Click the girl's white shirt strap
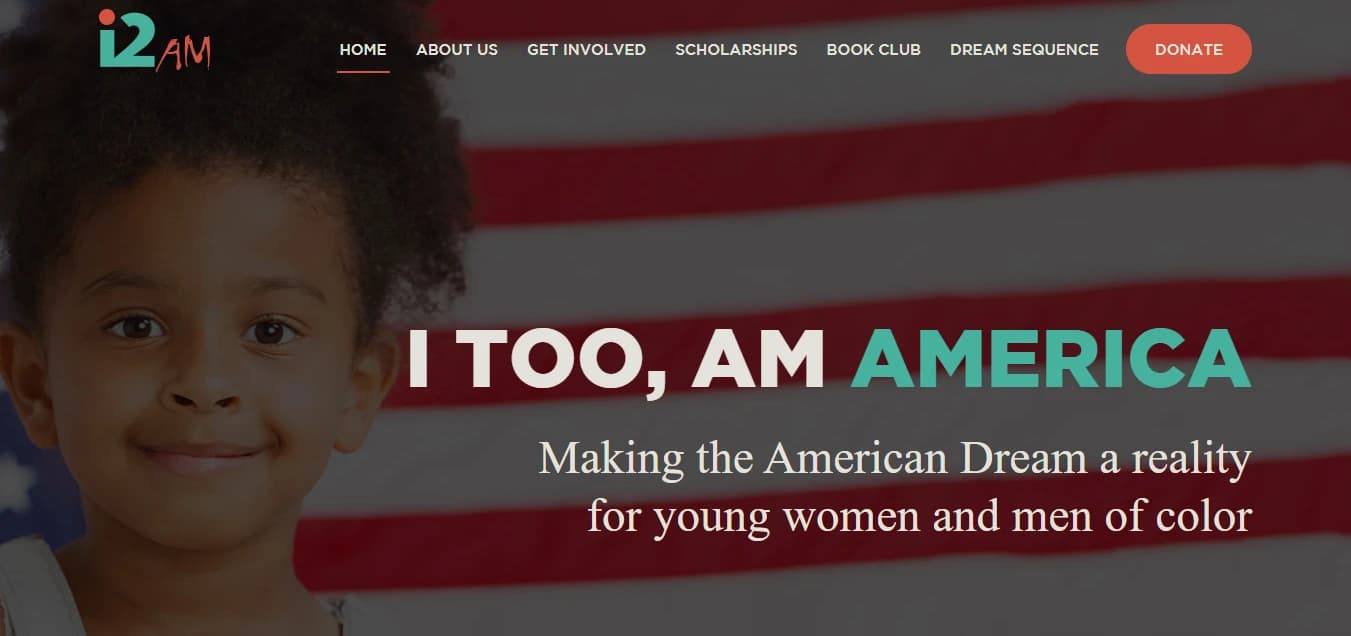 38,588
